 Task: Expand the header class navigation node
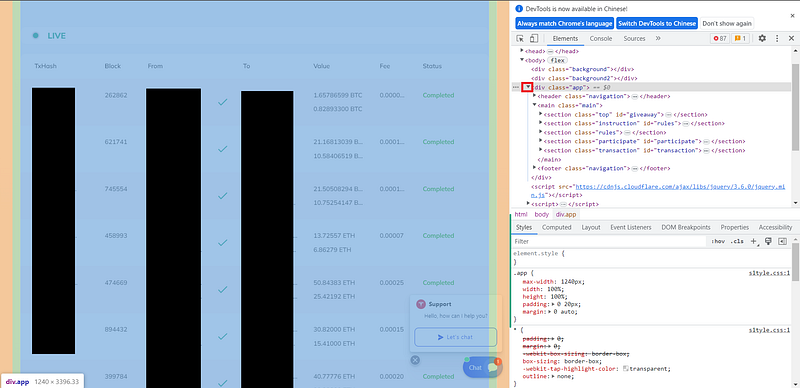(534, 95)
